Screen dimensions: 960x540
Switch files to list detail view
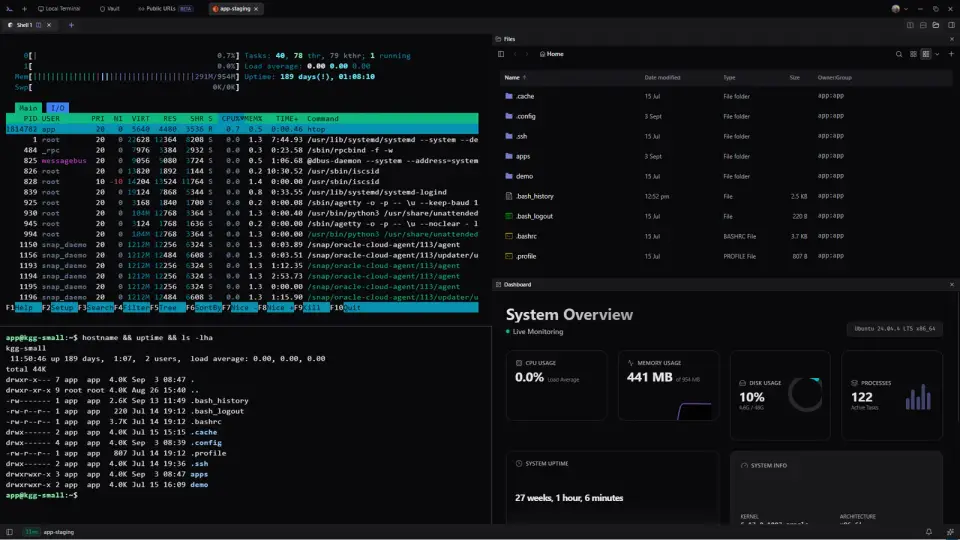(926, 54)
